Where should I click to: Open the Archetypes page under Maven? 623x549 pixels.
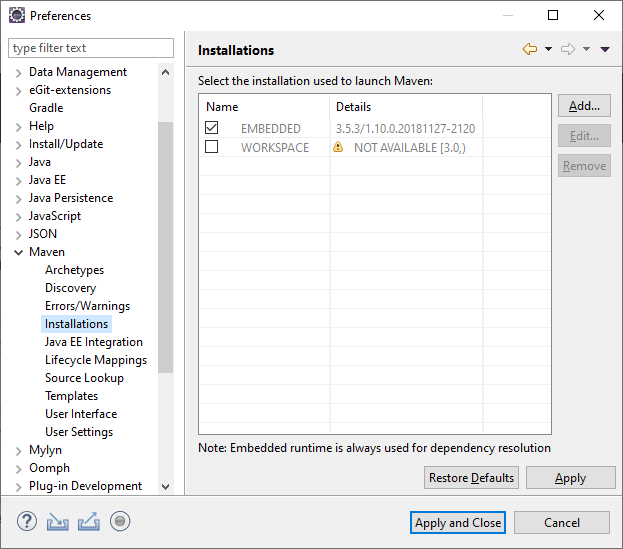pos(74,270)
